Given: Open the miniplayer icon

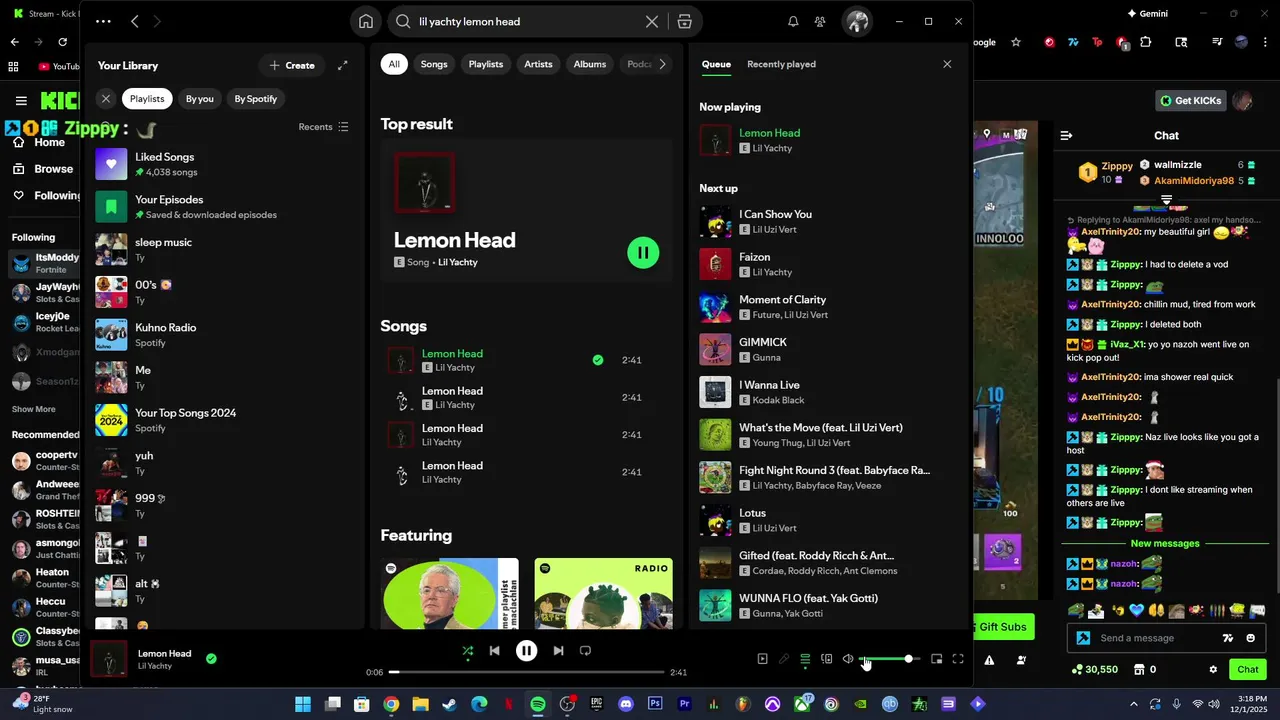Looking at the screenshot, I should tap(937, 659).
